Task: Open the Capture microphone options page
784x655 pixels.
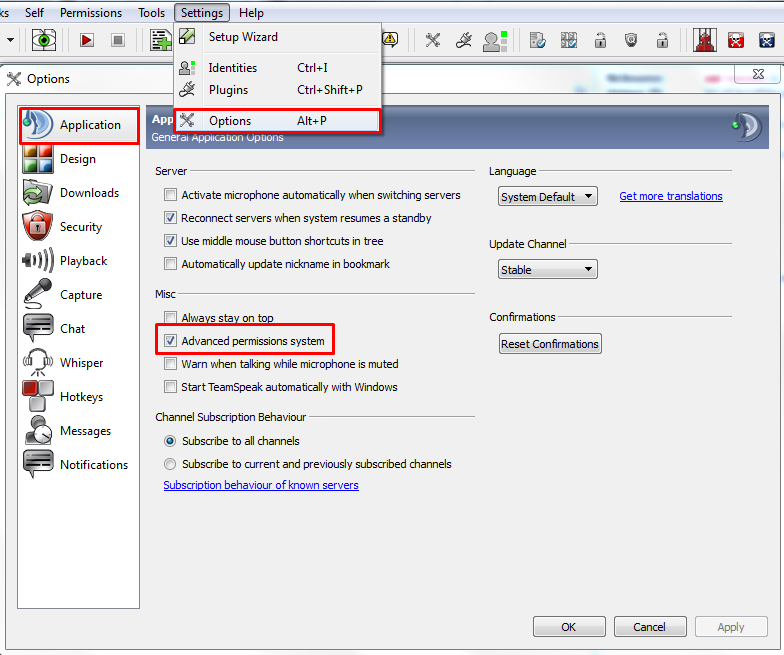Action: tap(79, 295)
